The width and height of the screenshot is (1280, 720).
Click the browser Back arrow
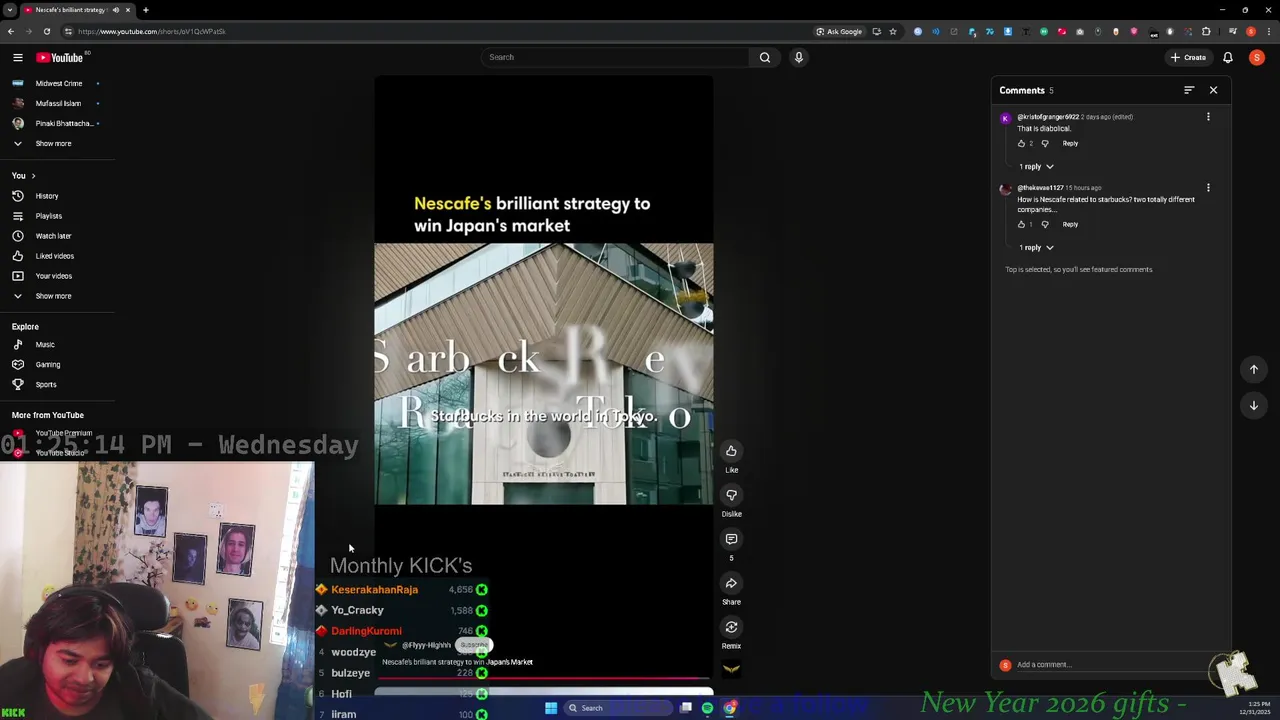pyautogui.click(x=10, y=31)
